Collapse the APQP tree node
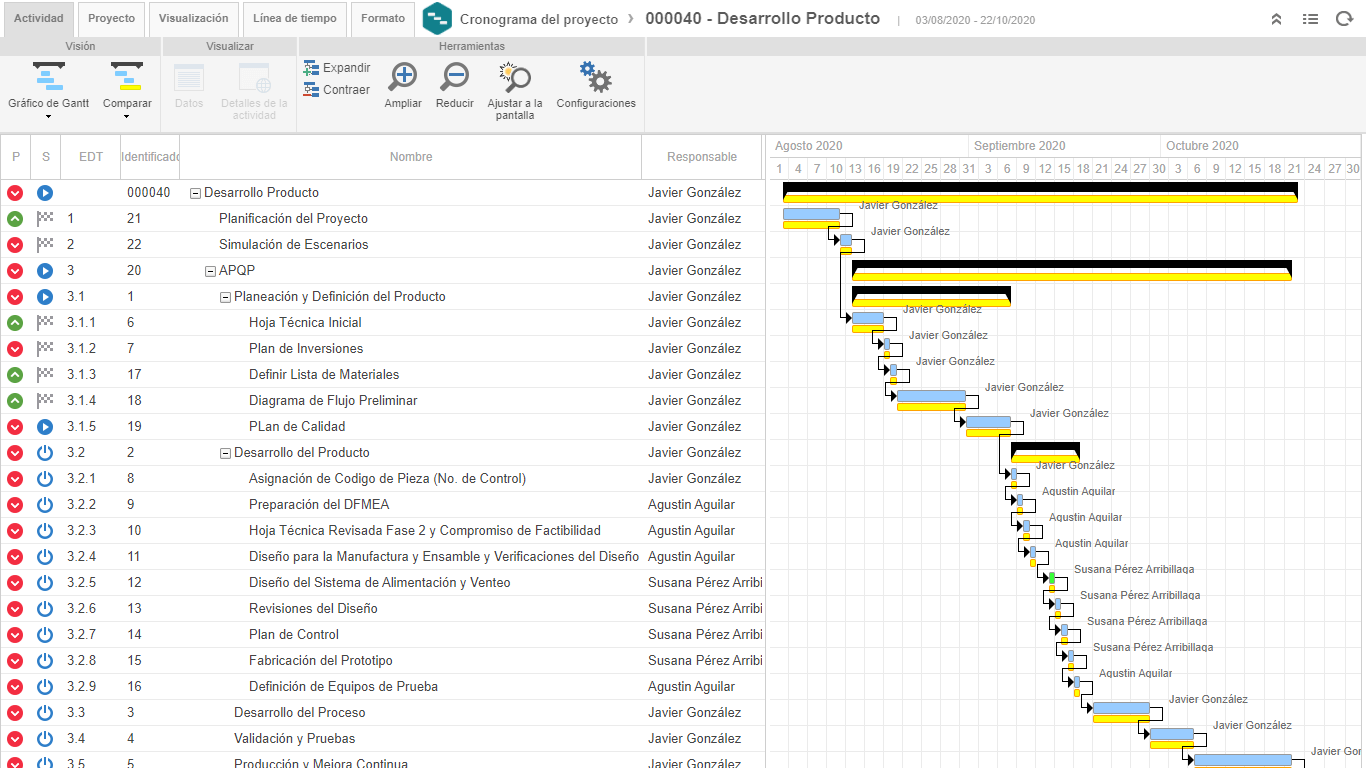The image size is (1366, 768). coord(210,271)
